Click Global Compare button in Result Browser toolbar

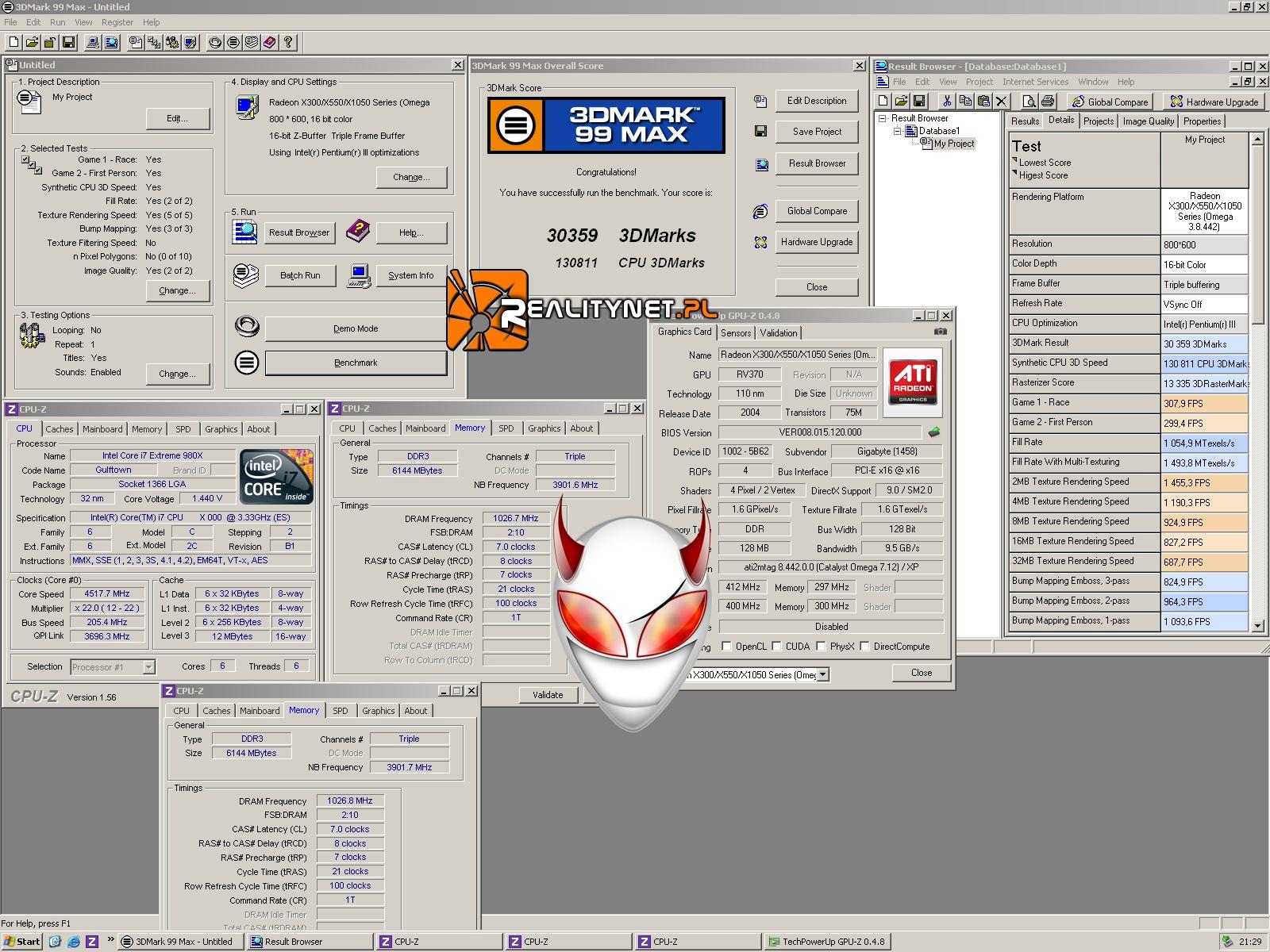[1110, 102]
